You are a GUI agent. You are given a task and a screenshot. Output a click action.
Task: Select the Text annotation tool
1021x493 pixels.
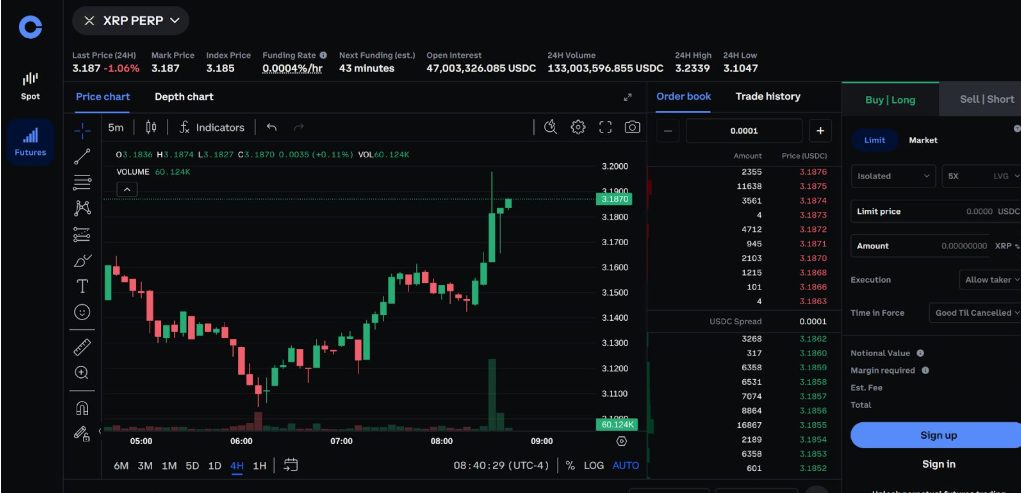82,286
